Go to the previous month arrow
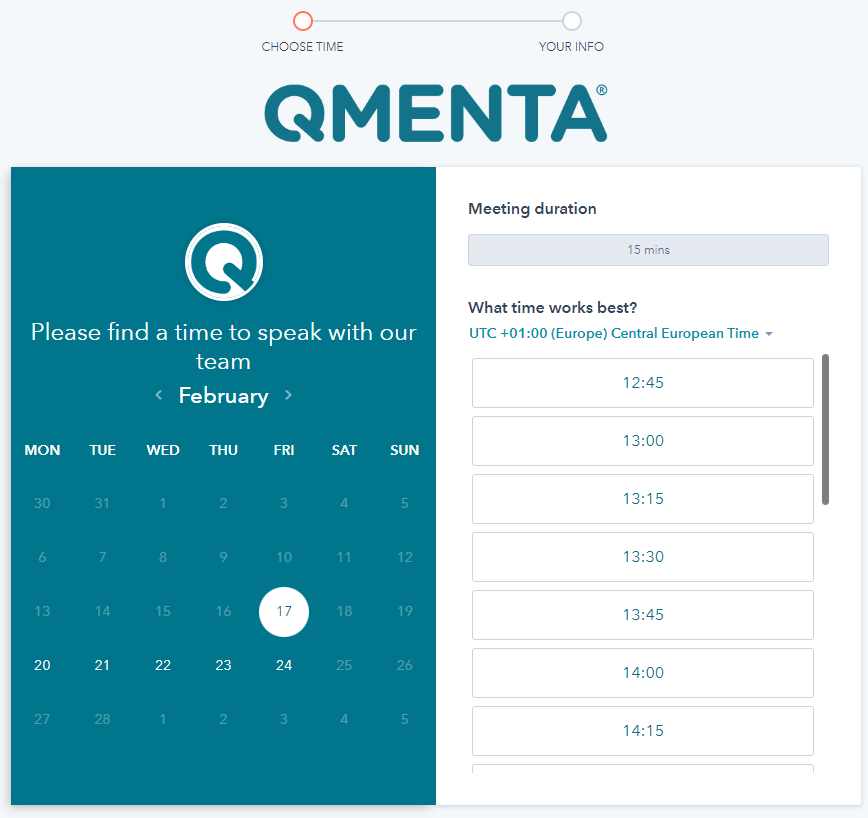Image resolution: width=868 pixels, height=818 pixels. [x=159, y=395]
